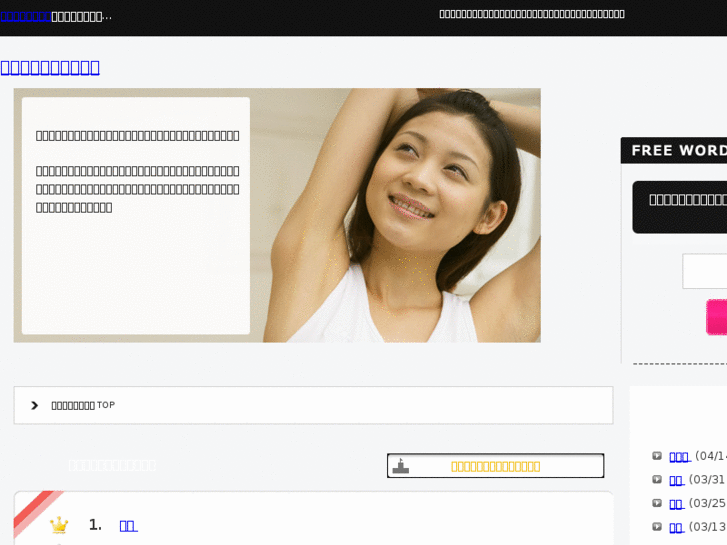Click the hero photo of the smiling woman
Image resolution: width=727 pixels, height=545 pixels.
pyautogui.click(x=277, y=215)
